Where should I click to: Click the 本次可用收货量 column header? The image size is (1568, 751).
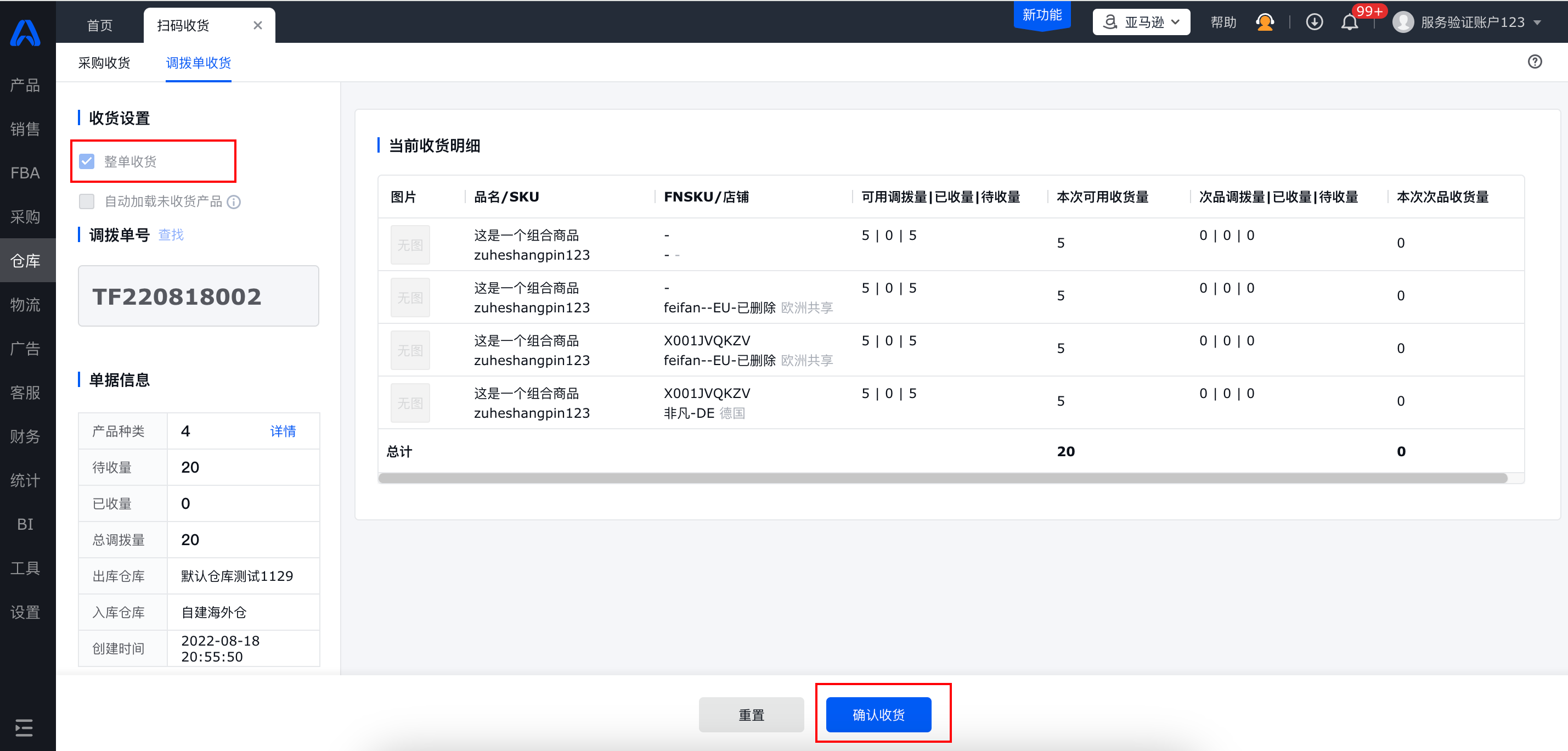pos(1102,197)
